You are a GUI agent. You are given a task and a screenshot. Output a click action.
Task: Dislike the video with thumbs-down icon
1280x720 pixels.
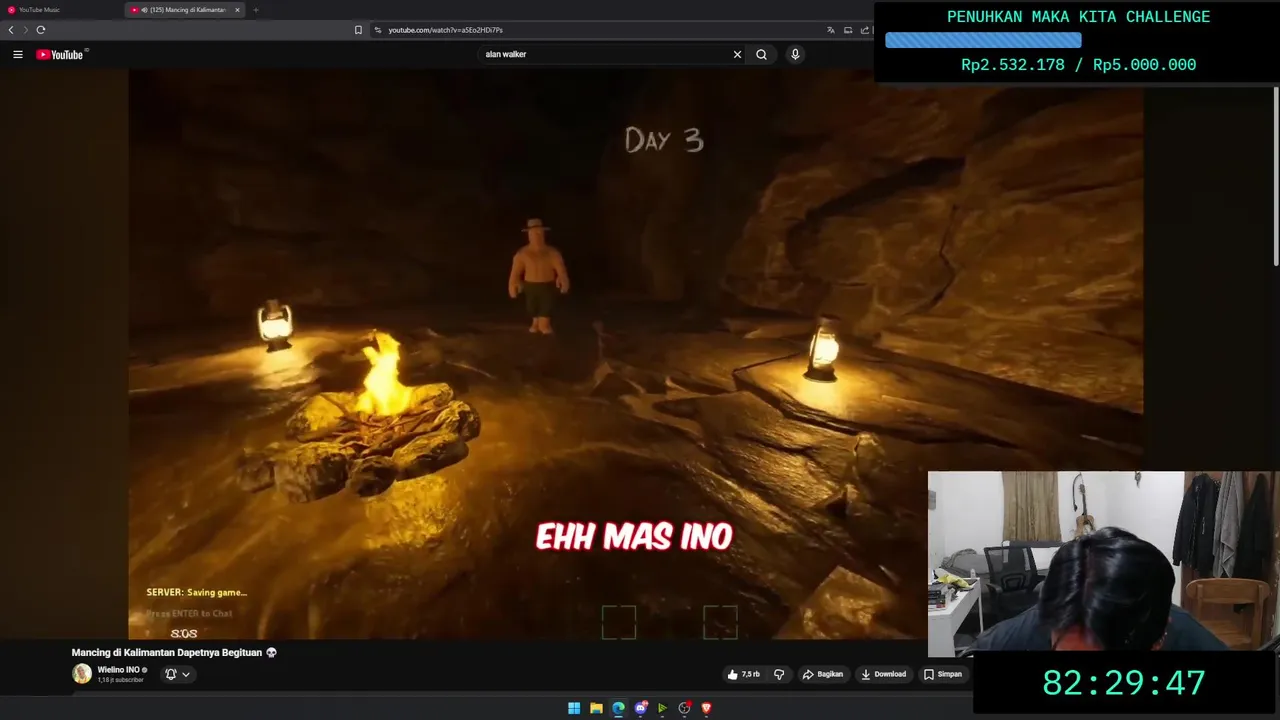pos(779,674)
